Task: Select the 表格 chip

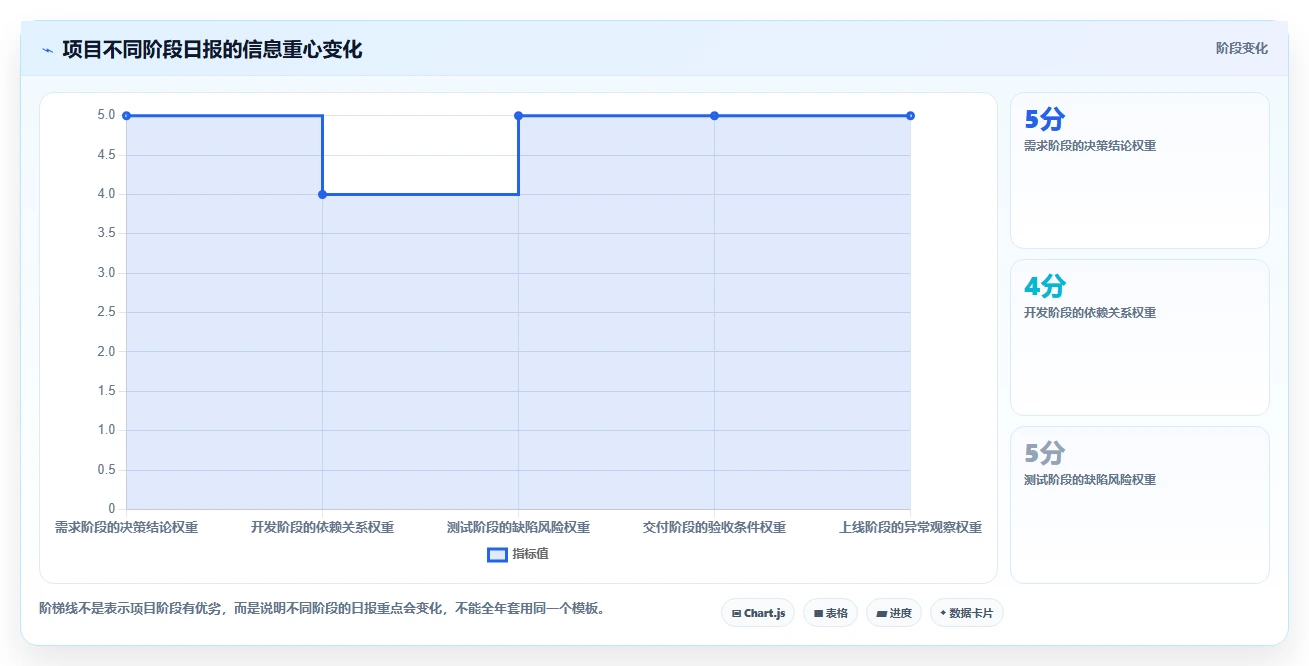Action: point(830,613)
